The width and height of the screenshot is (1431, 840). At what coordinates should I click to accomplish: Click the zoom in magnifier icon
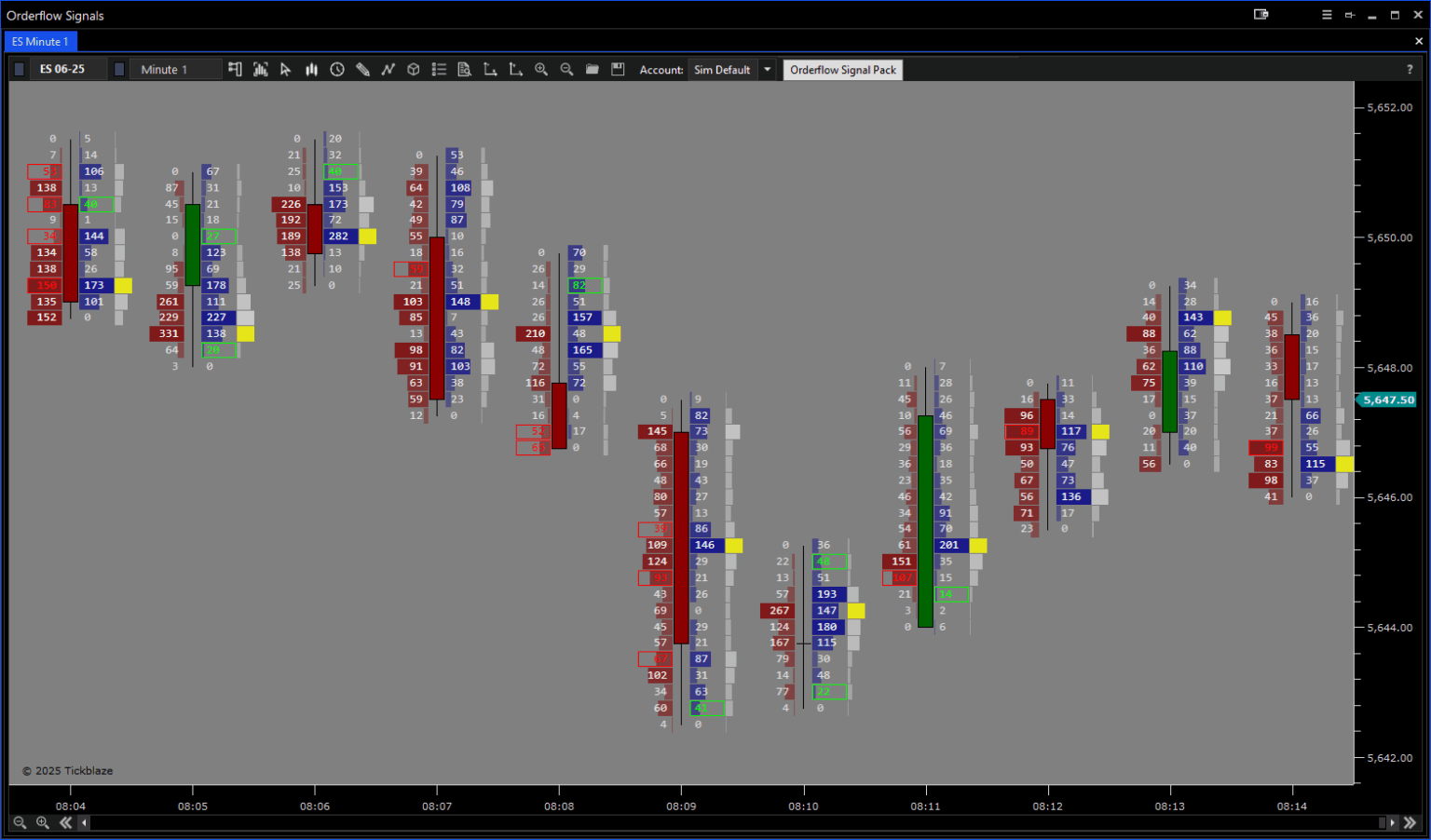[541, 69]
